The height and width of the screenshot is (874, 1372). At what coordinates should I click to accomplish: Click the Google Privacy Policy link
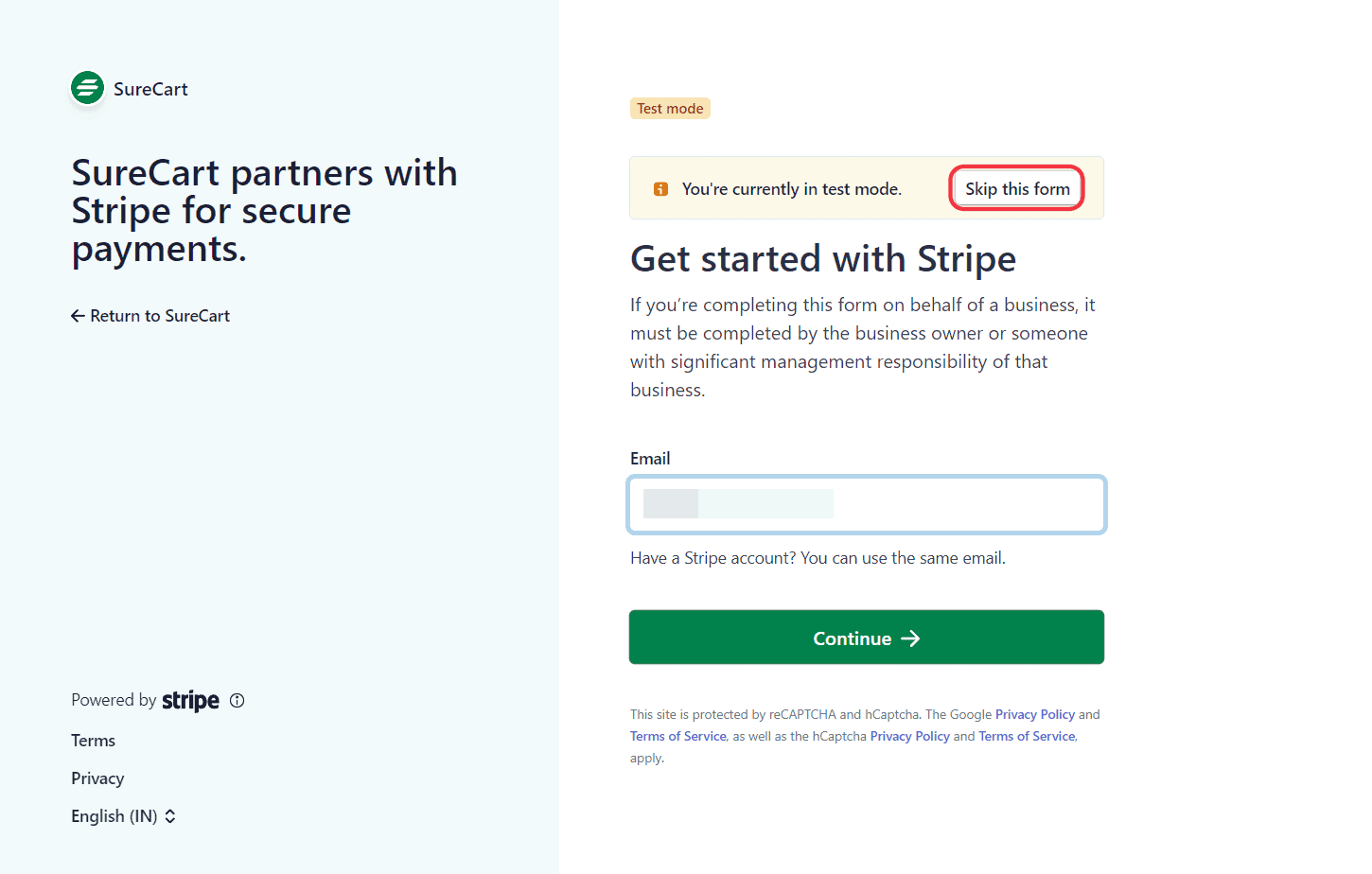1034,714
